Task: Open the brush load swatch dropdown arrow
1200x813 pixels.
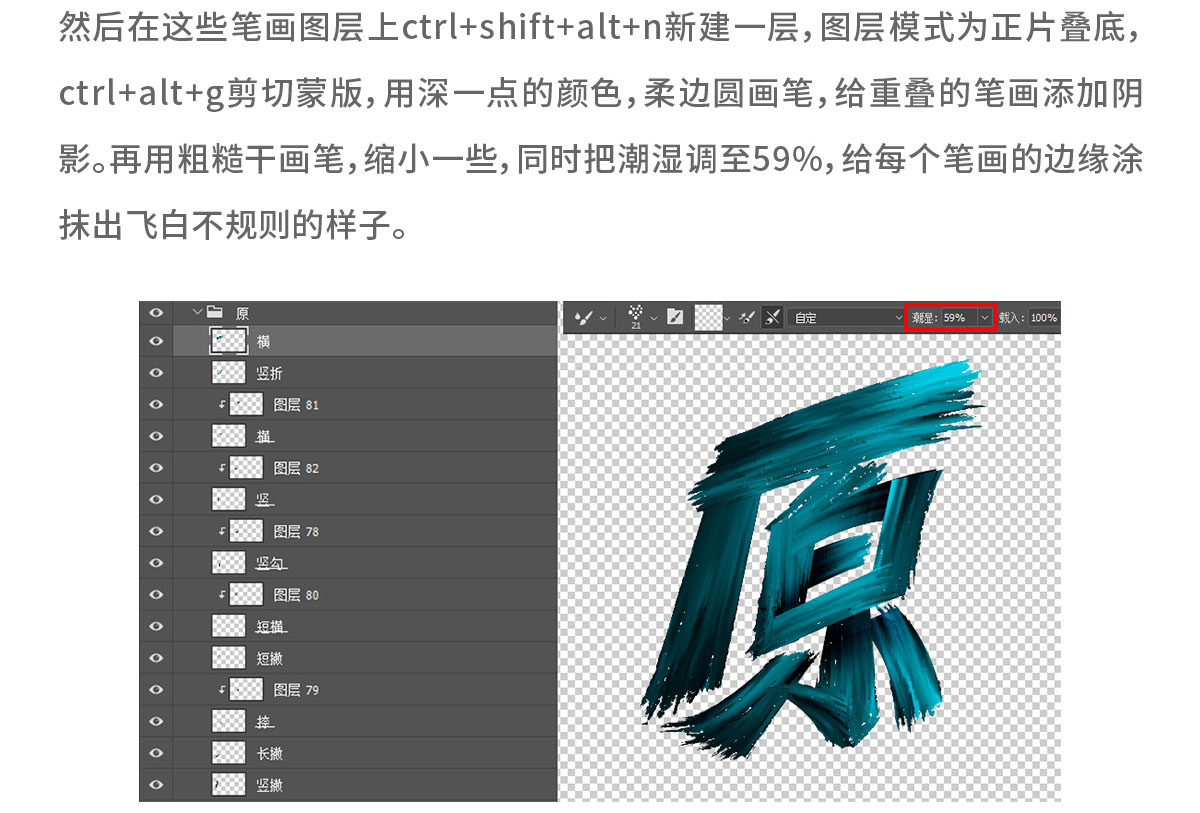Action: (x=728, y=318)
